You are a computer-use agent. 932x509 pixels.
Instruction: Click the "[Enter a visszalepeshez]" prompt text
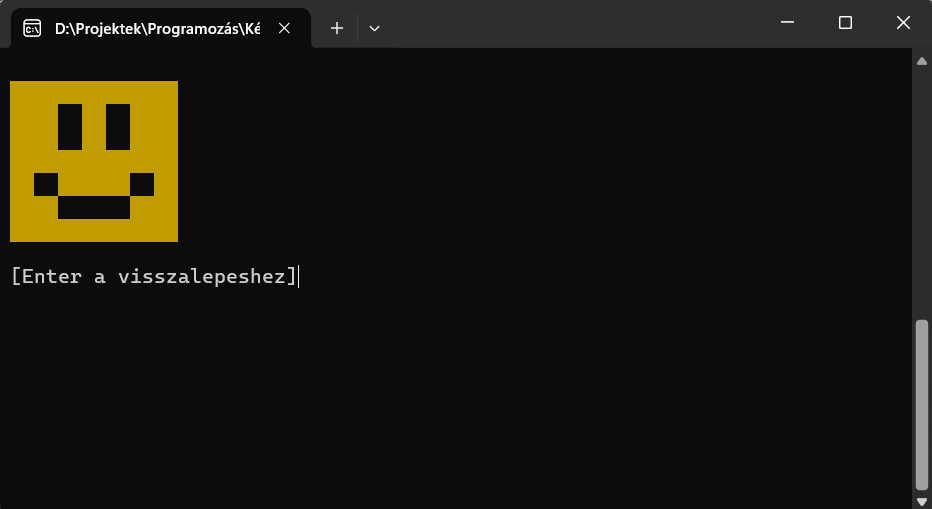[x=153, y=277]
